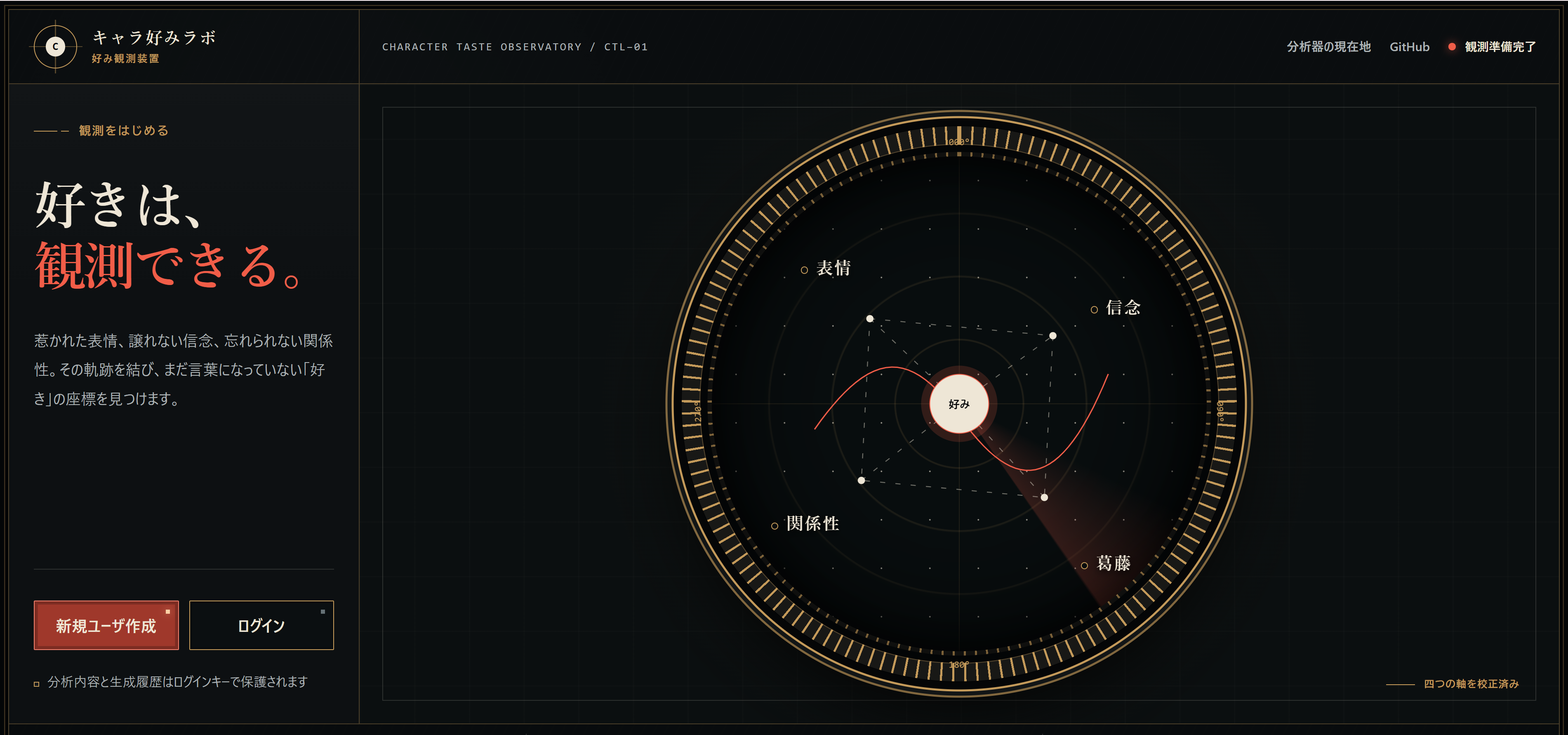
Task: Click the circular C logo icon
Action: (55, 46)
